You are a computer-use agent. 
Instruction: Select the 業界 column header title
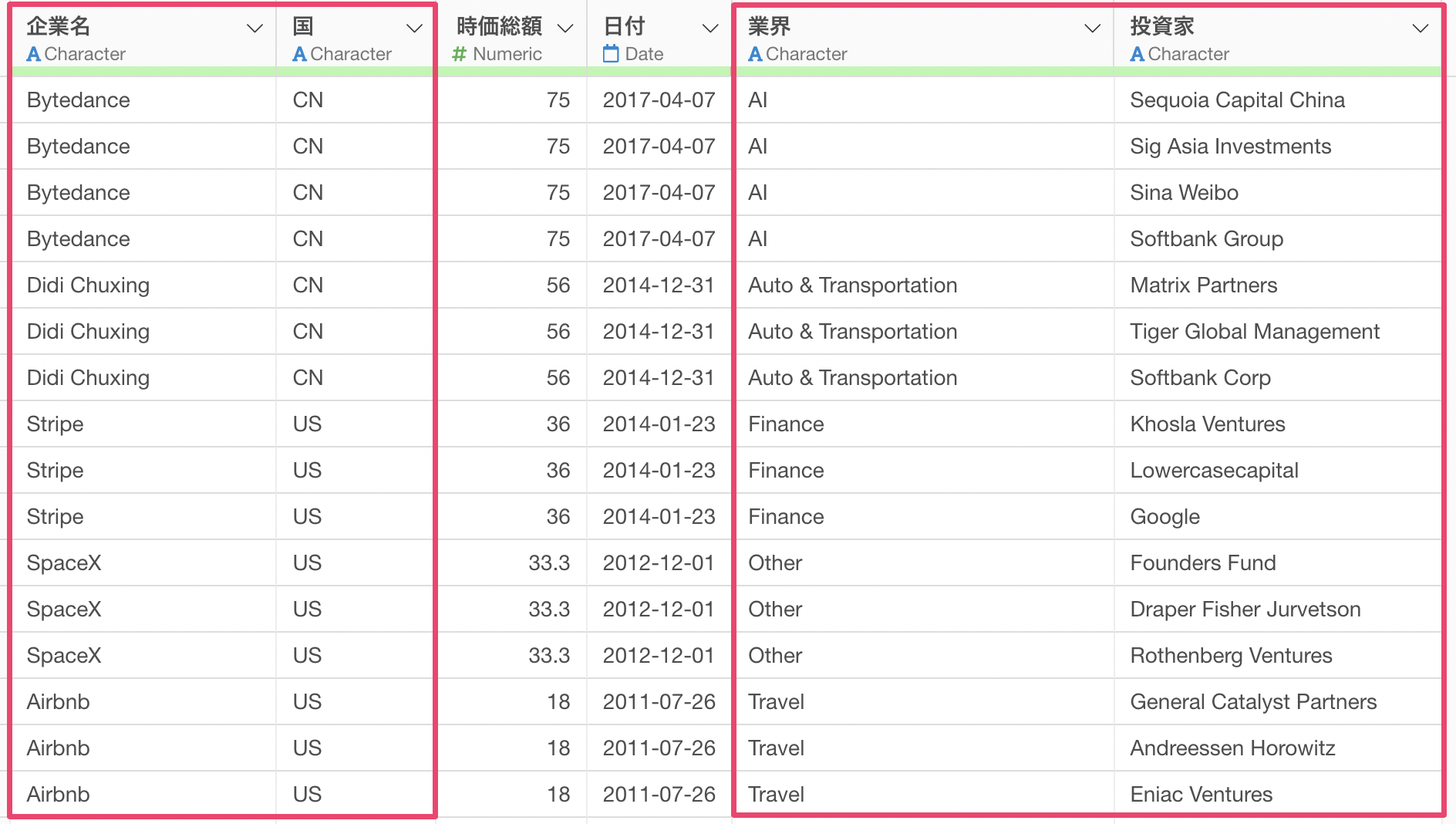[x=770, y=26]
